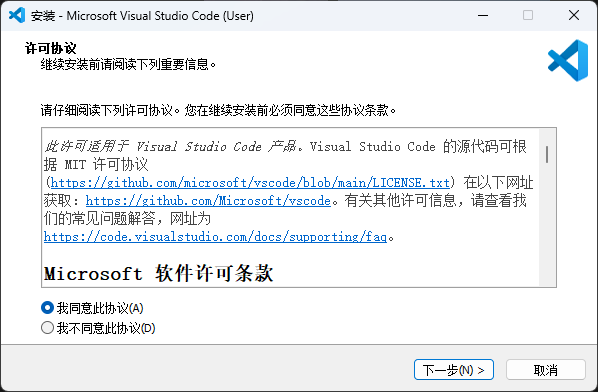
Task: Click the disabled maximize button
Action: point(528,16)
